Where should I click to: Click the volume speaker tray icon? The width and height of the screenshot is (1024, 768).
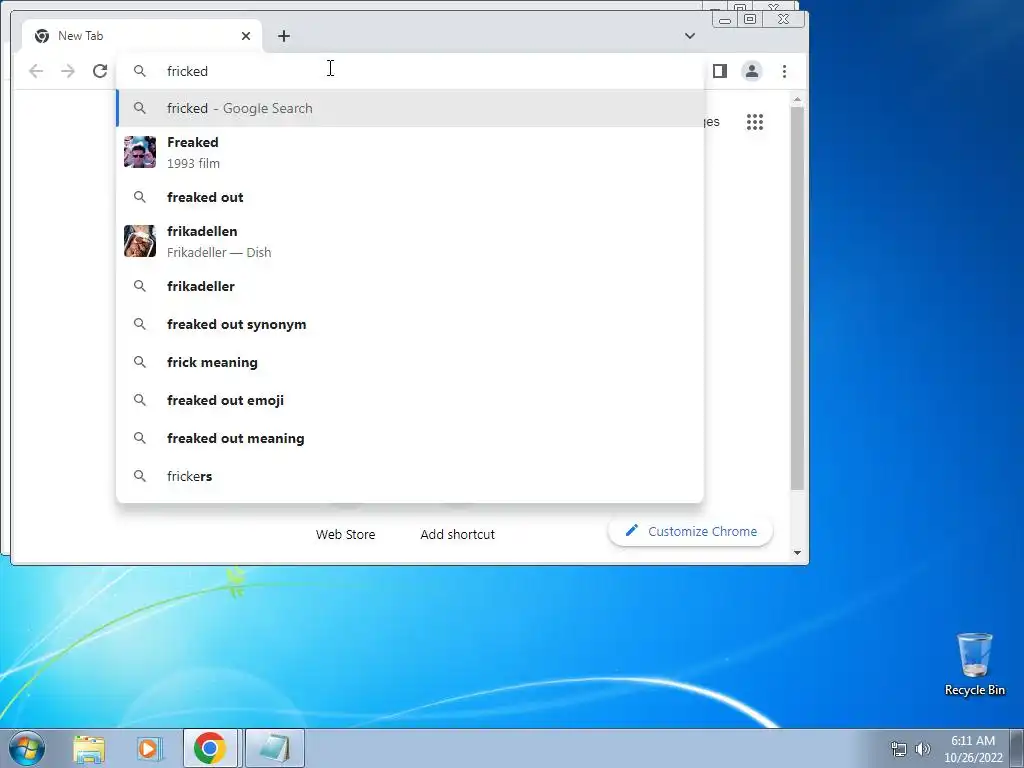point(922,749)
